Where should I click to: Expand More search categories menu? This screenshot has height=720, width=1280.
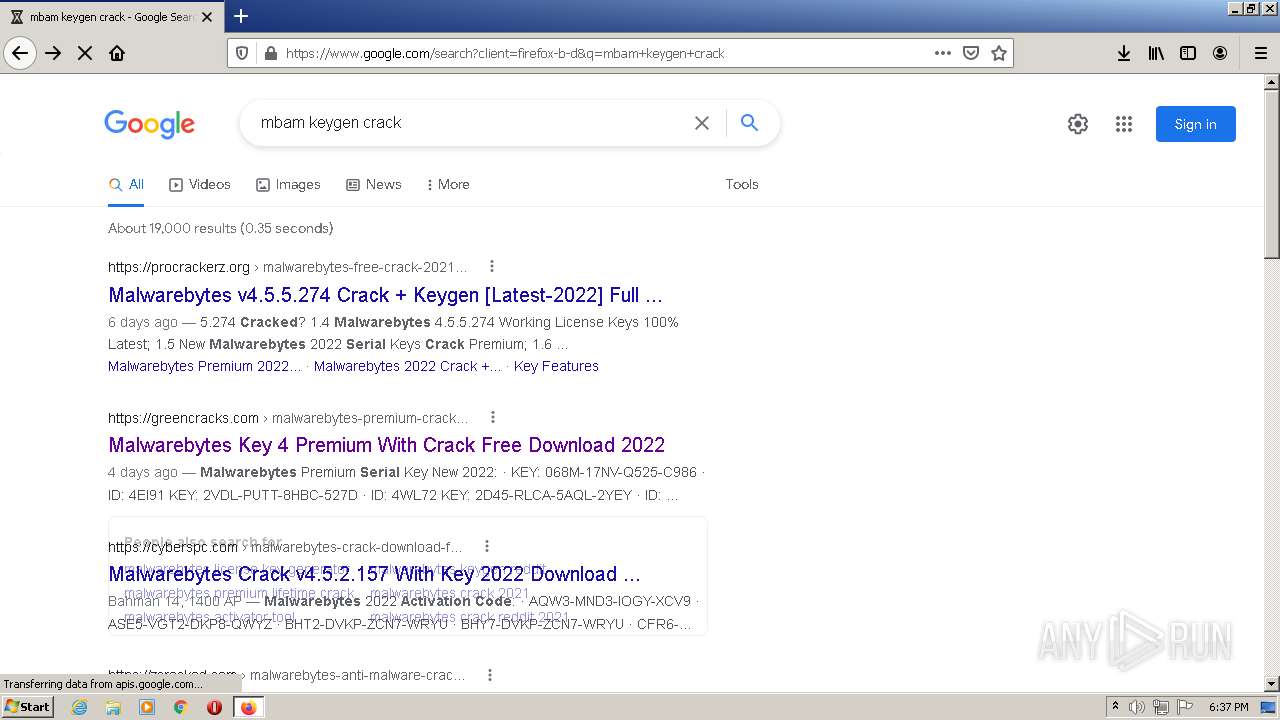[x=448, y=184]
